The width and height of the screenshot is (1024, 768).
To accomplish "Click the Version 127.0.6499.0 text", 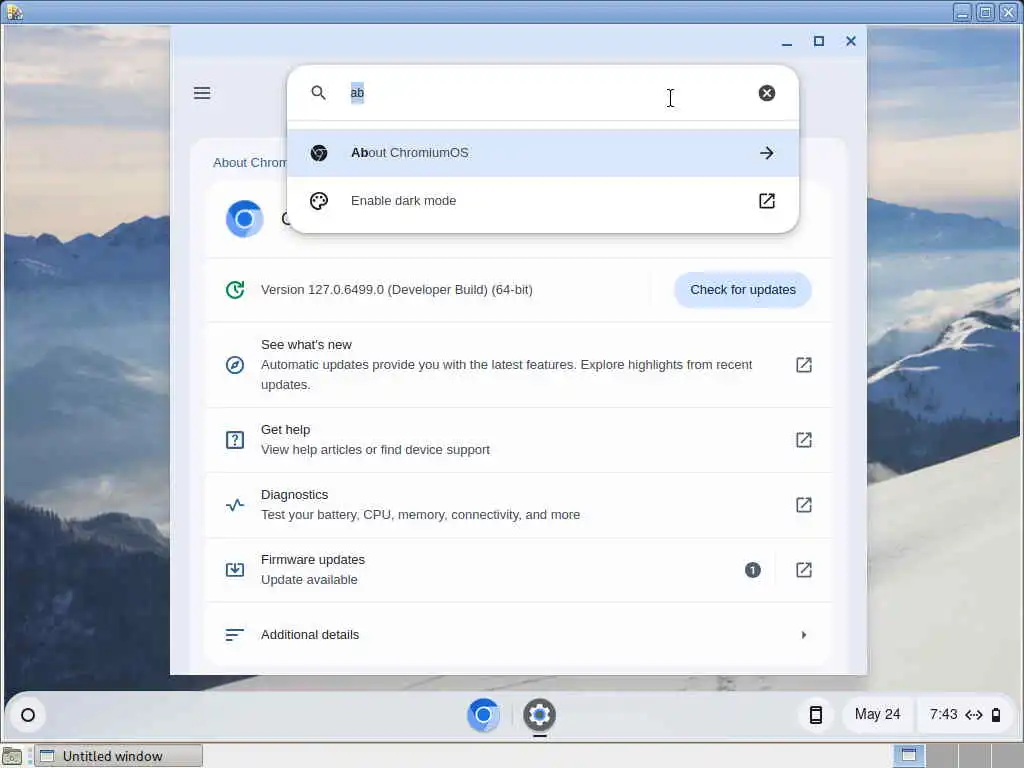I will tap(396, 289).
